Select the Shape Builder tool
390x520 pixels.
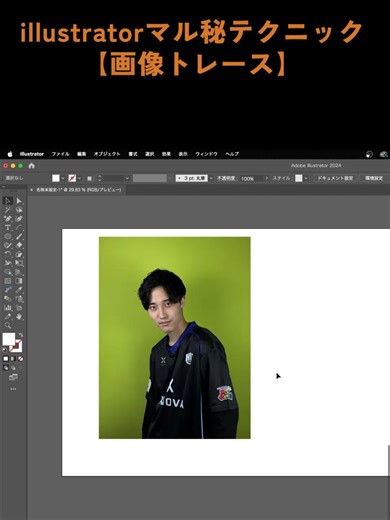point(8,272)
